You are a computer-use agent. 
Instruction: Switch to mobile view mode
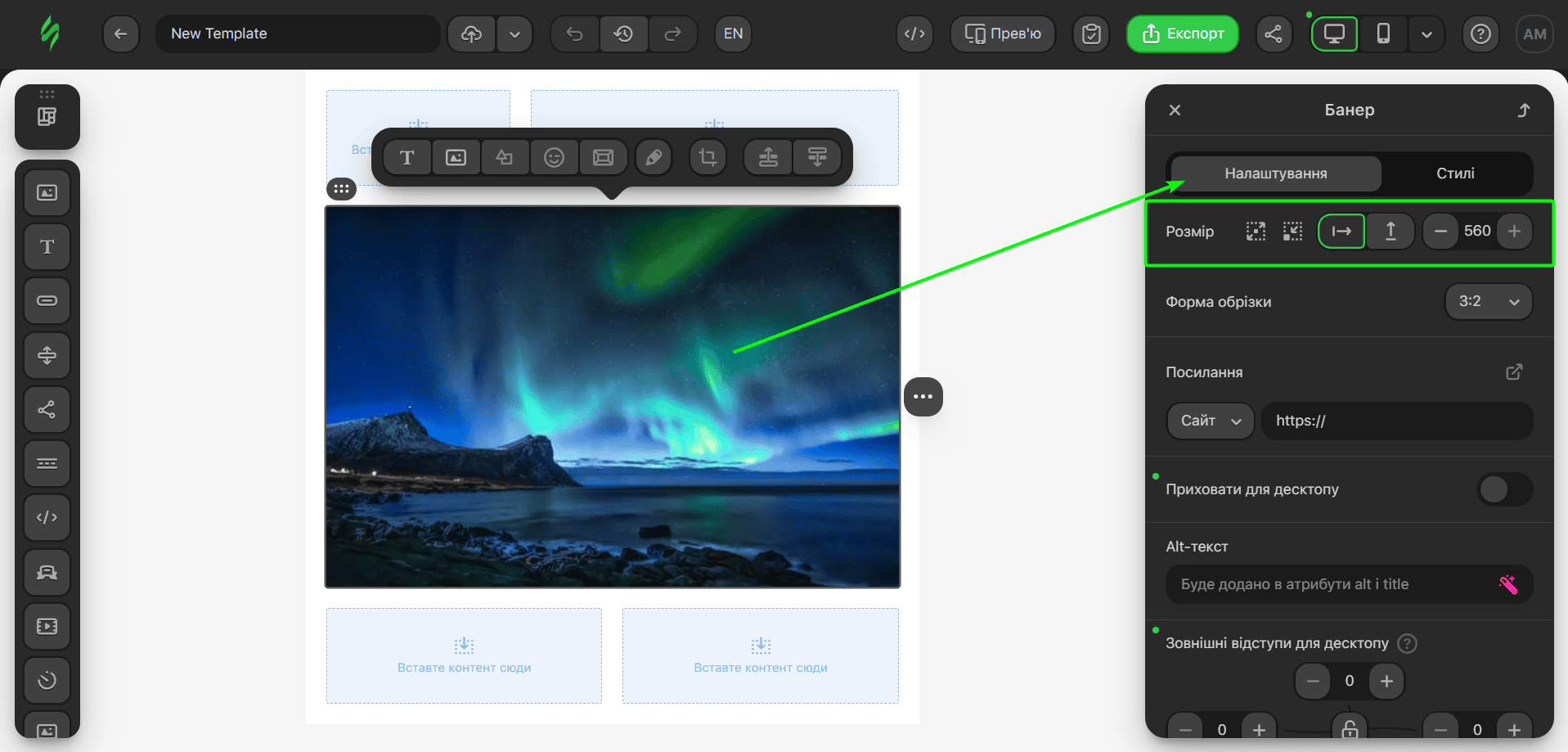1383,34
